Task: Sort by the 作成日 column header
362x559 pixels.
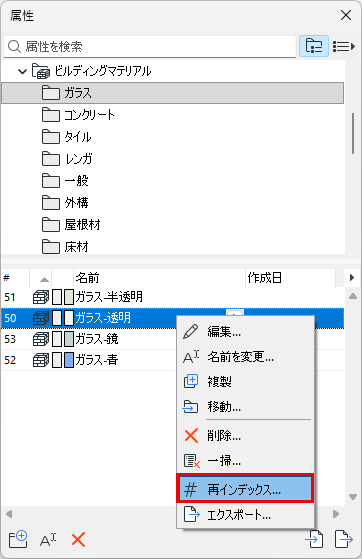Action: pyautogui.click(x=290, y=278)
